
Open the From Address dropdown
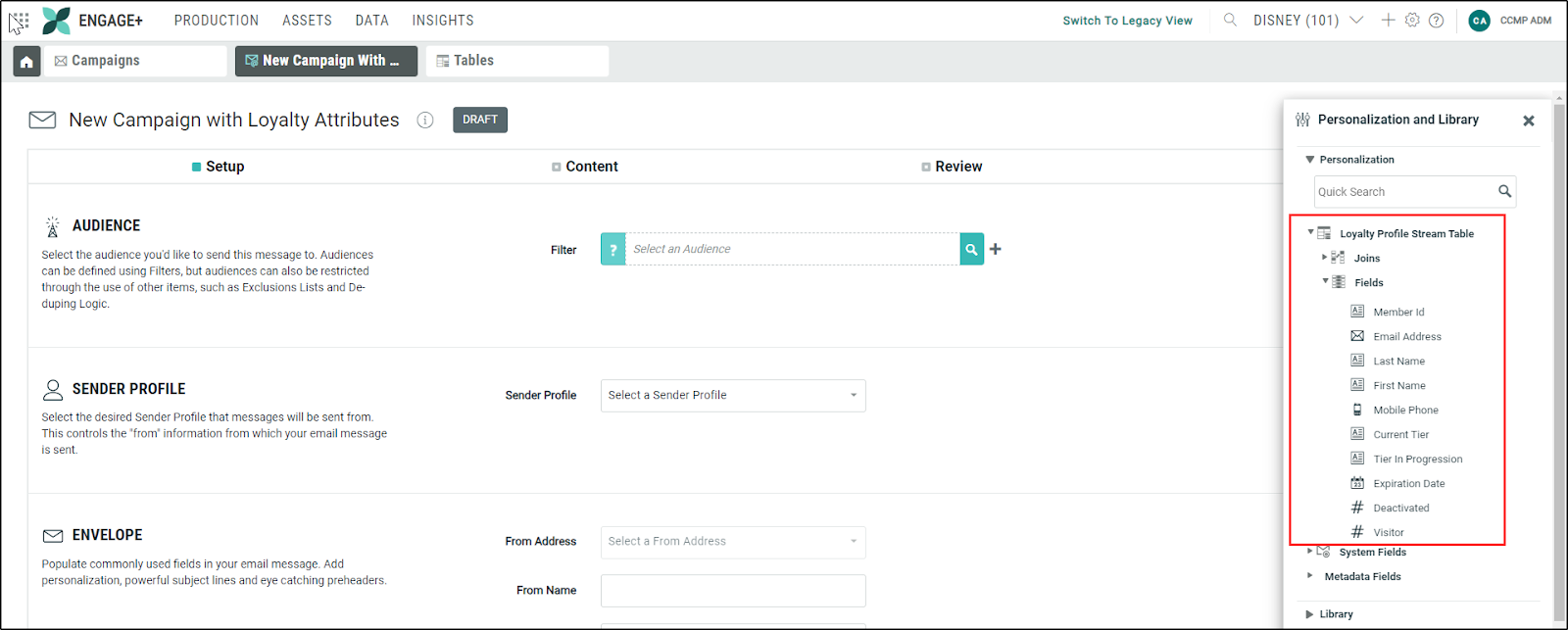732,541
